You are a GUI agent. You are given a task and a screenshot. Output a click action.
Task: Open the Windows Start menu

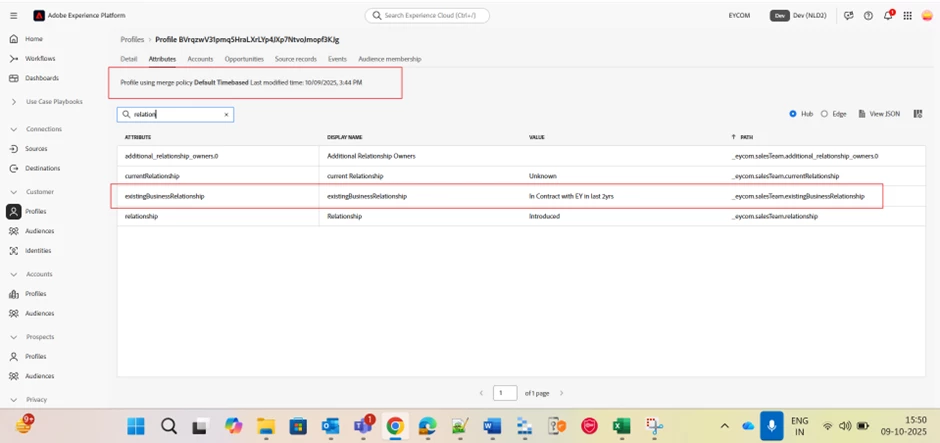point(135,426)
